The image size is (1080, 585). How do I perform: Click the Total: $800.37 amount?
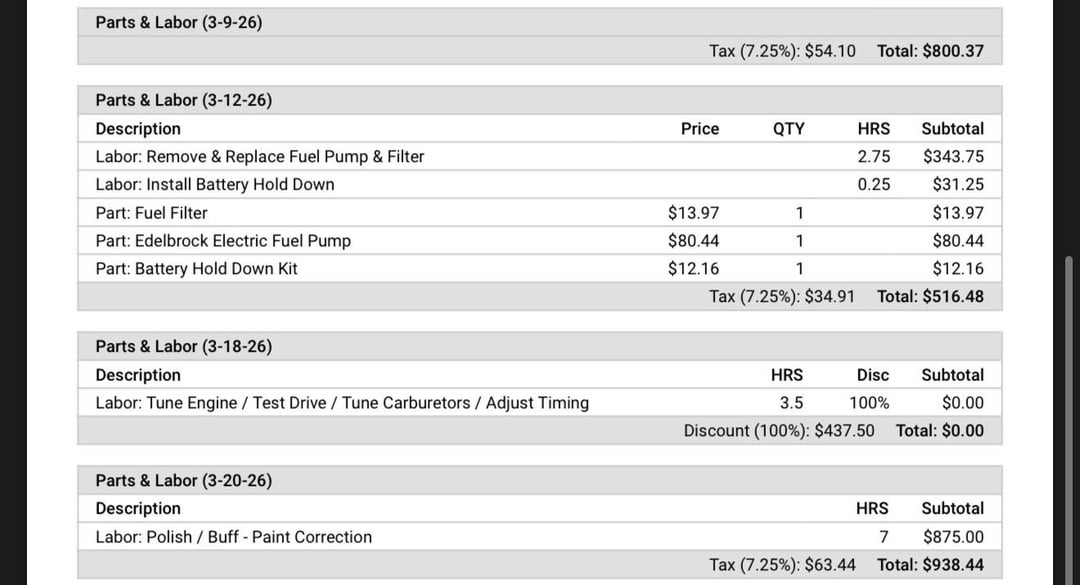tap(930, 50)
